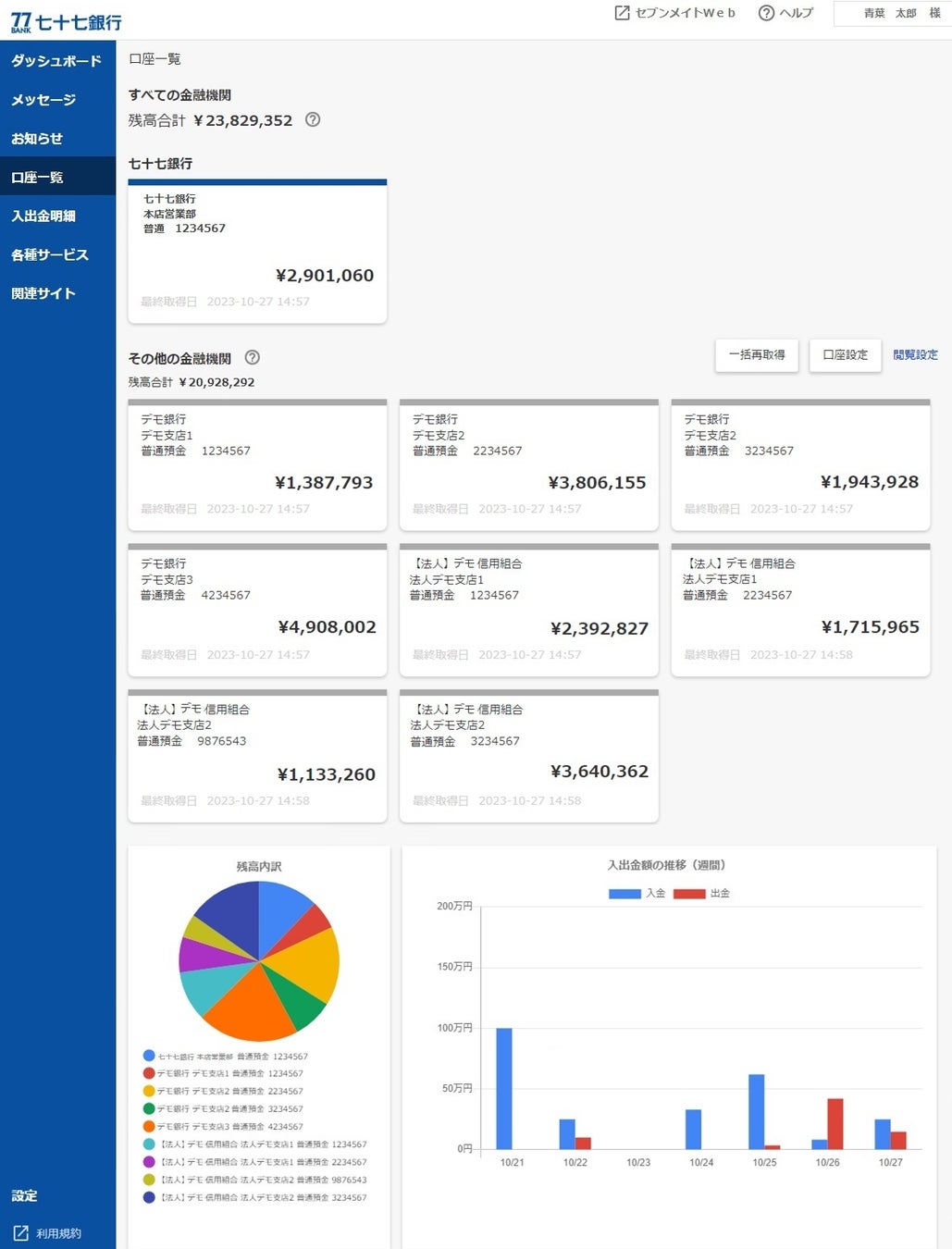
Task: Open デモ支店2 account 2234567 card
Action: [x=529, y=465]
